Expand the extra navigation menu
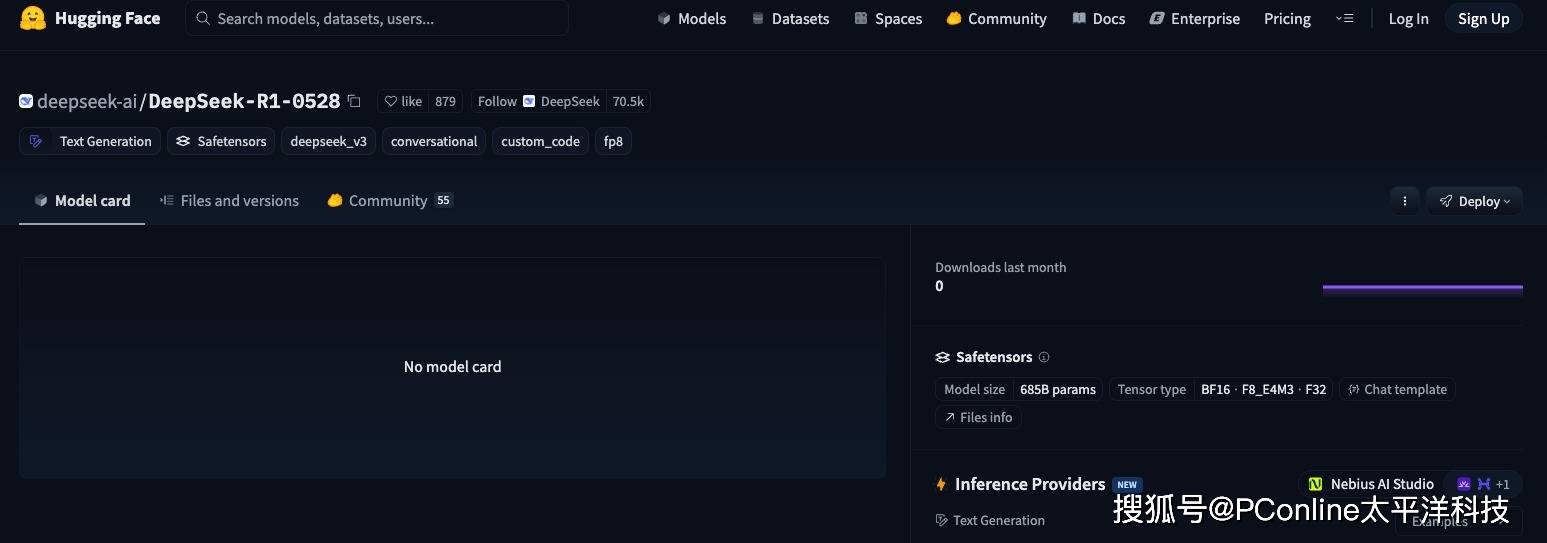Image resolution: width=1547 pixels, height=543 pixels. click(x=1345, y=18)
